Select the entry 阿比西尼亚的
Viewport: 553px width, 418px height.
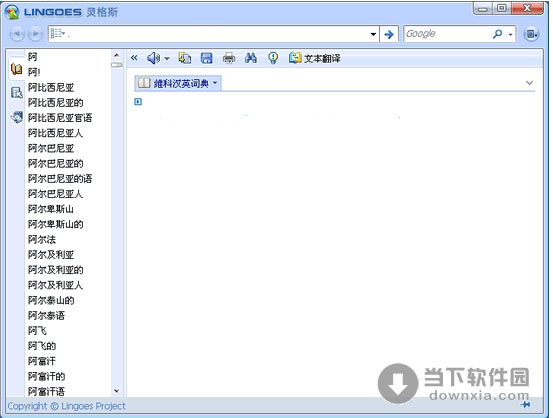tap(56, 102)
